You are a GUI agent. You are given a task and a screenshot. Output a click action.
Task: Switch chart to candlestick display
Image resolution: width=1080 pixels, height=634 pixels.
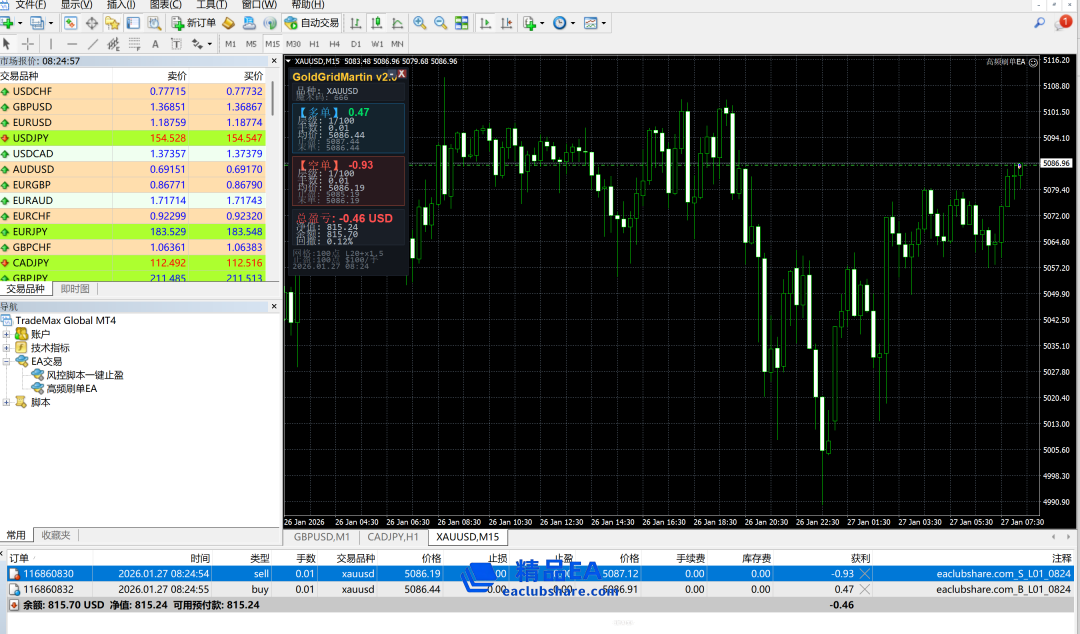(377, 22)
